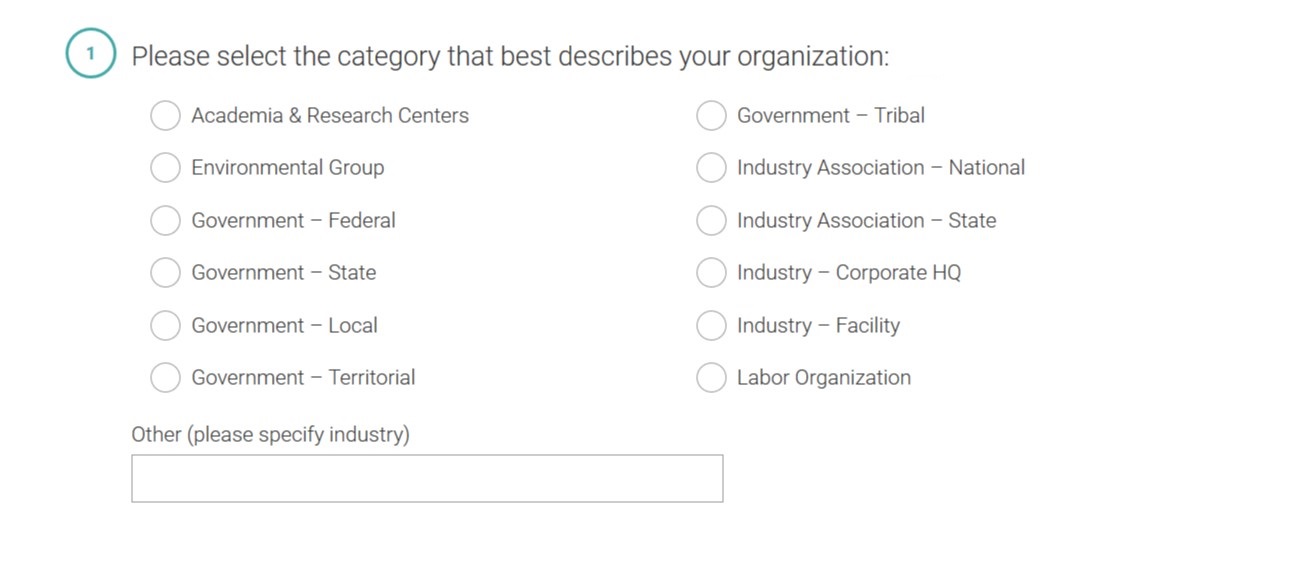
Task: Click the 'Industry – Facility' label text
Action: point(818,326)
